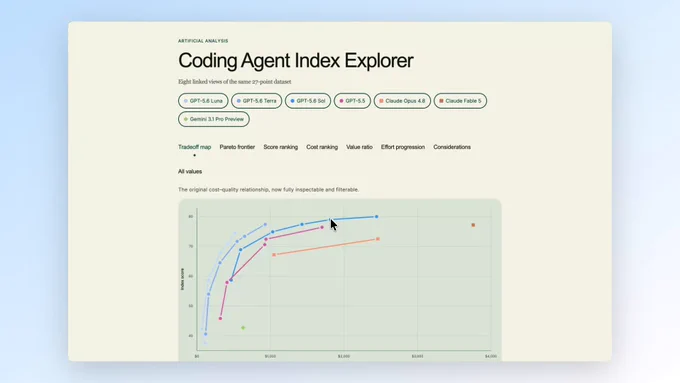Select the Cost ranking tab
This screenshot has height=383, width=680.
point(322,147)
